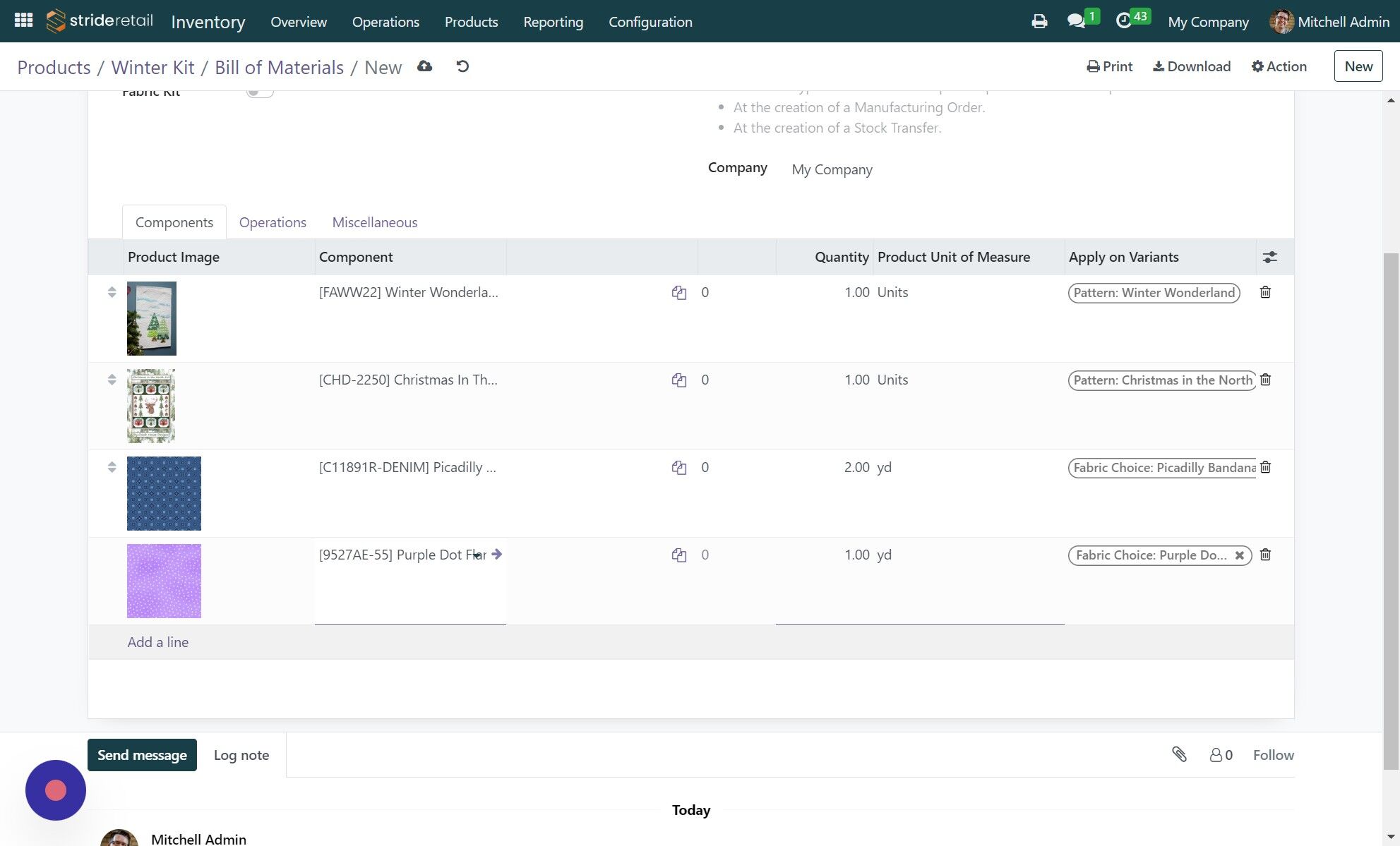Click copy icon on 9527AE-55 row
This screenshot has width=1400, height=846.
679,555
